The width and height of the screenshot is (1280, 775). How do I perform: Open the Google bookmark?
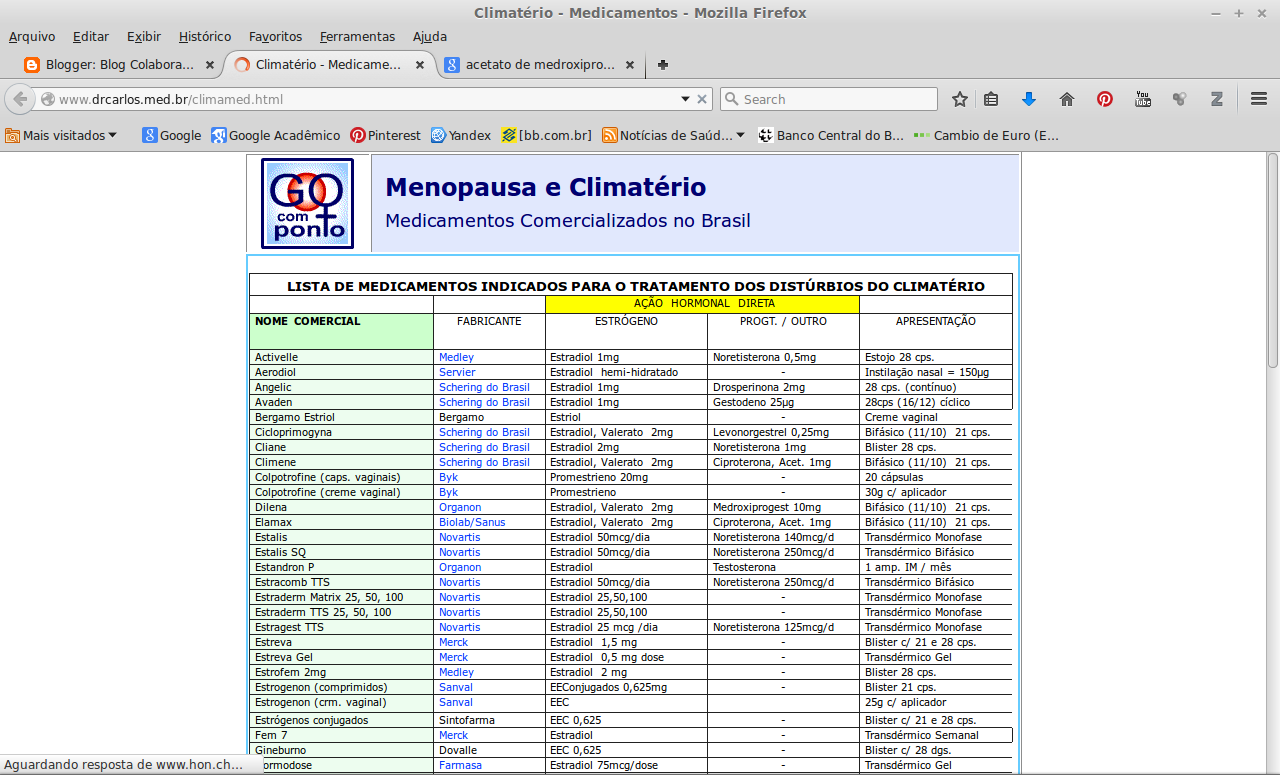click(x=171, y=135)
